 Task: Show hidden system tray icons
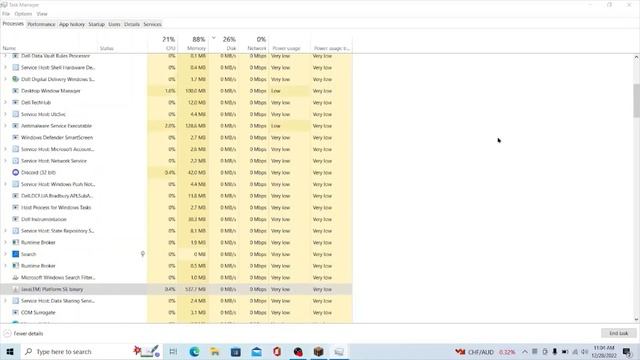click(524, 351)
